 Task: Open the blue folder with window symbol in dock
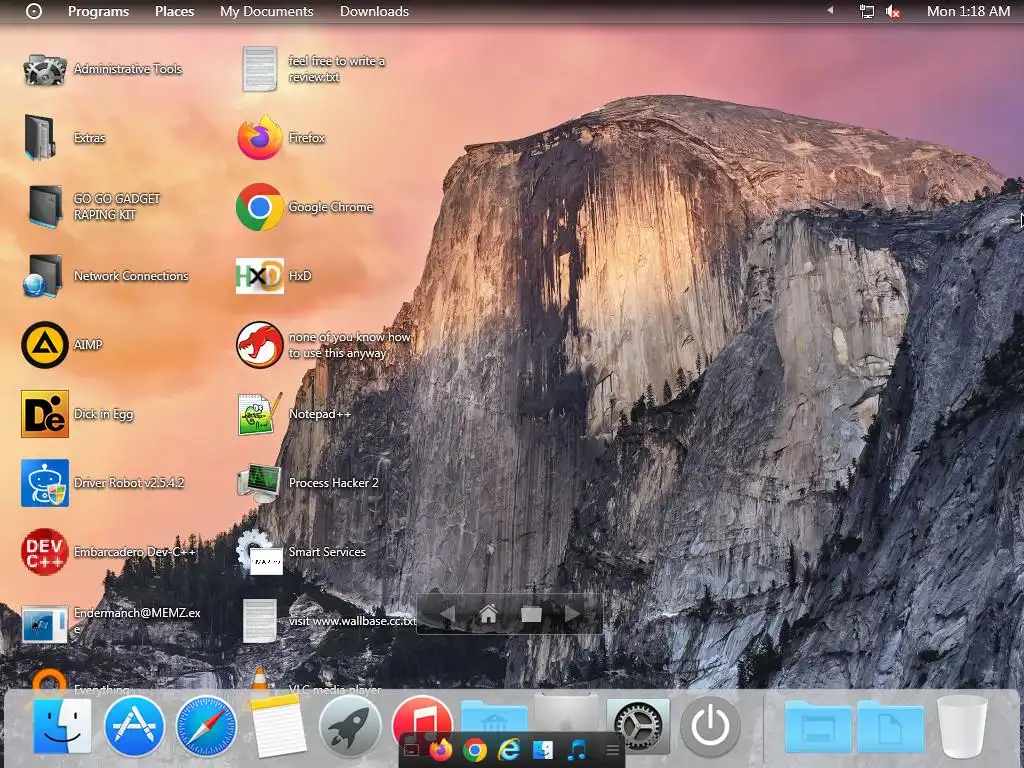click(x=818, y=726)
